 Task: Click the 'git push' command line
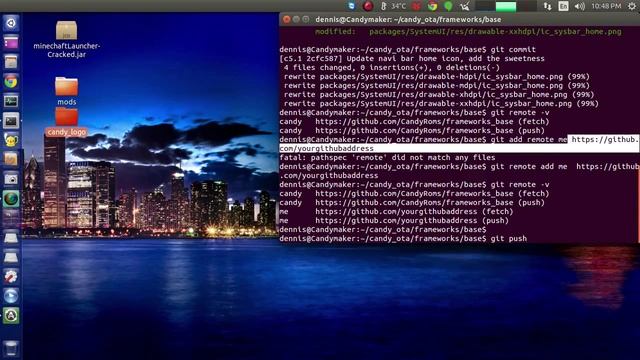[403, 238]
